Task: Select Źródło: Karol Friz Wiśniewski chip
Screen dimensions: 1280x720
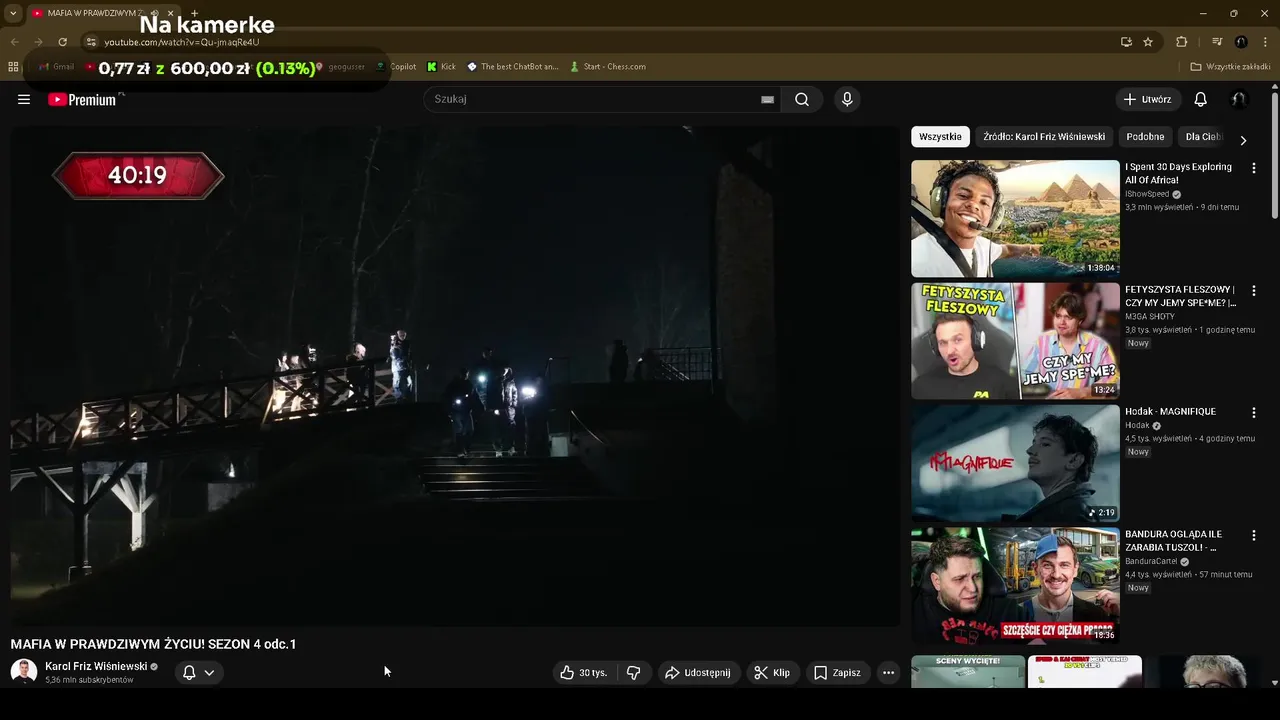Action: (1044, 137)
